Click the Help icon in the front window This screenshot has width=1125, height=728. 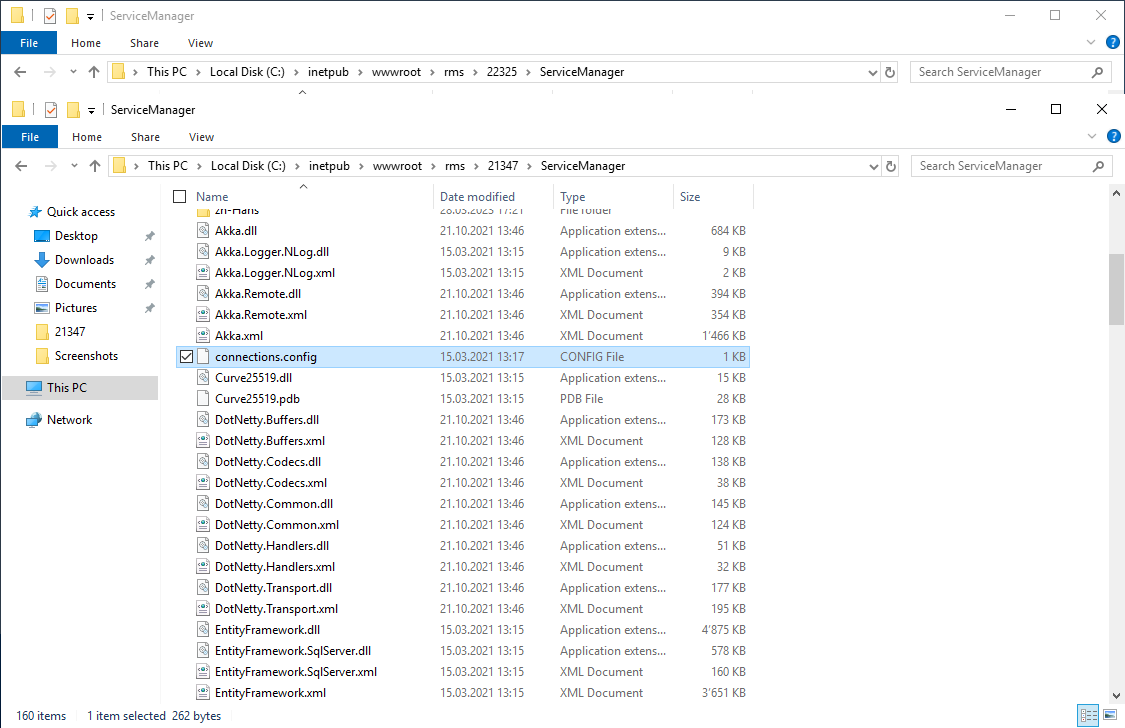tap(1114, 136)
